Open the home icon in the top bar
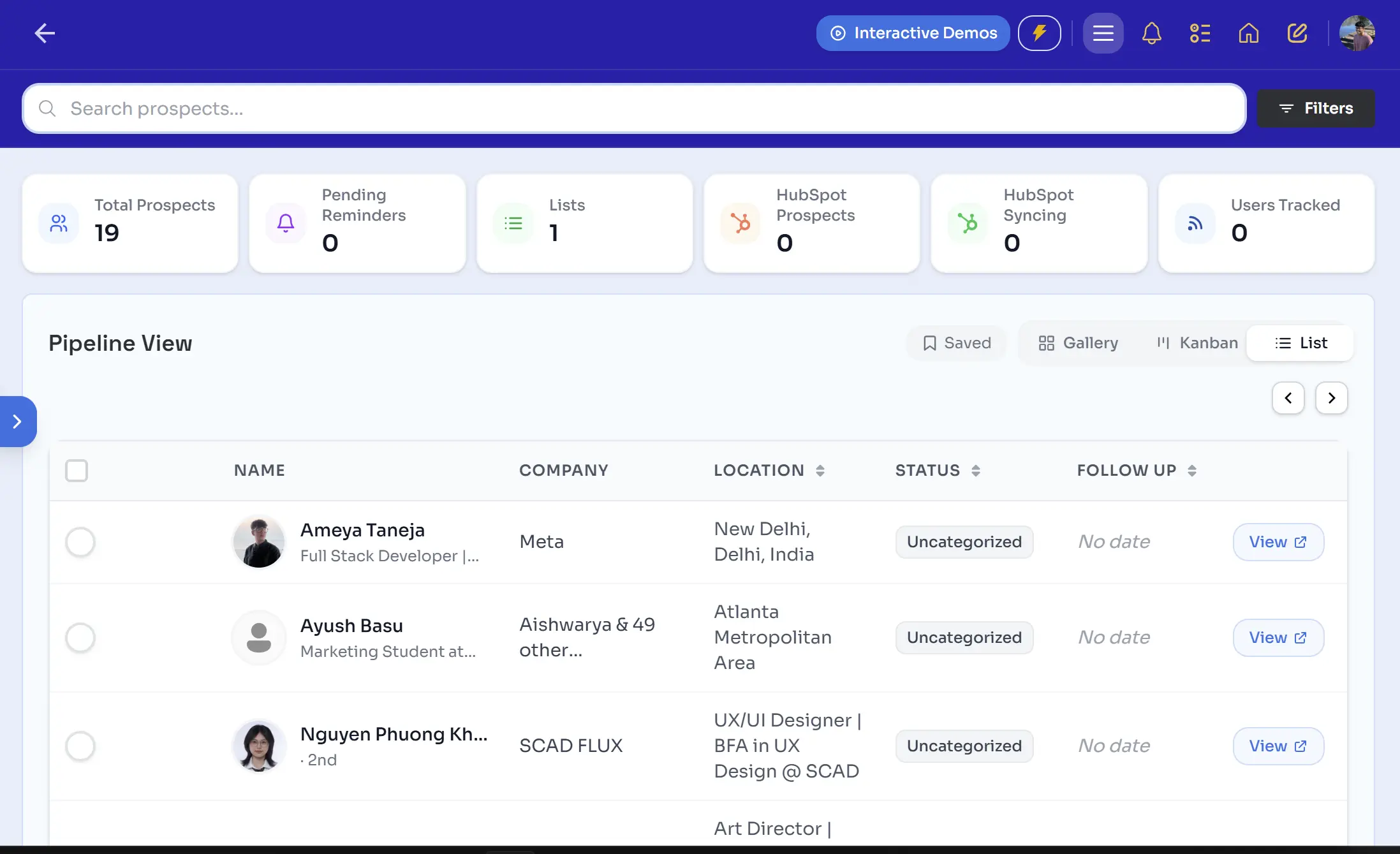The height and width of the screenshot is (854, 1400). coord(1249,33)
